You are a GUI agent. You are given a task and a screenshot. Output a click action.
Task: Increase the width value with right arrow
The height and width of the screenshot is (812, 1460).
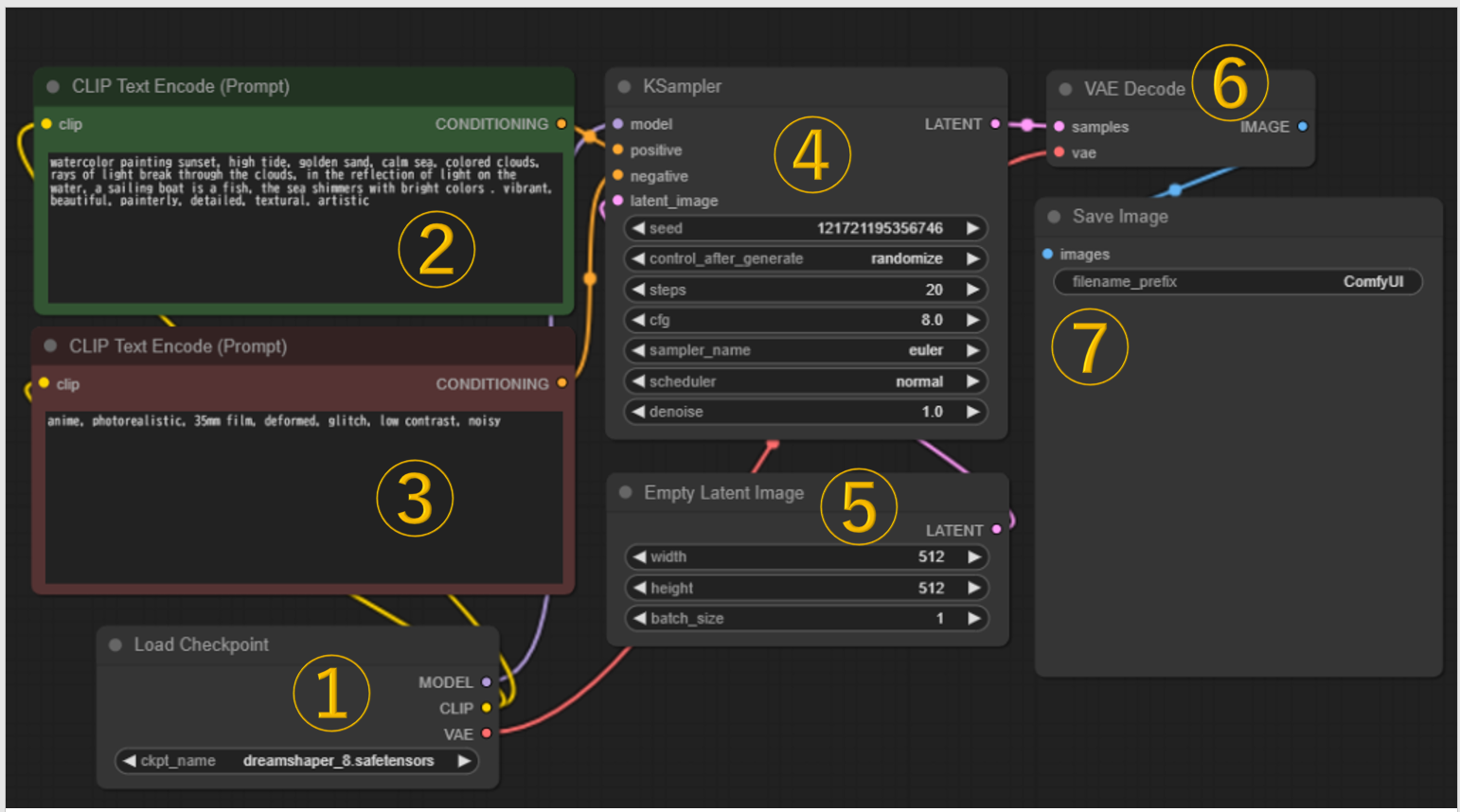coord(973,557)
